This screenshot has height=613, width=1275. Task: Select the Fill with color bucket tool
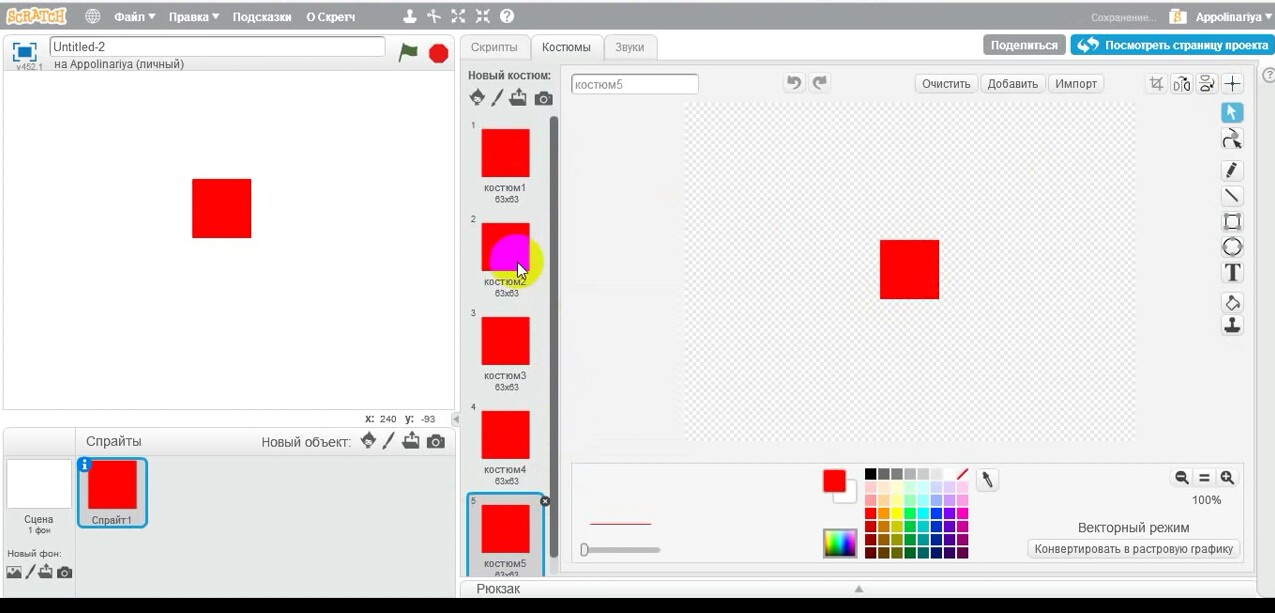tap(1232, 302)
